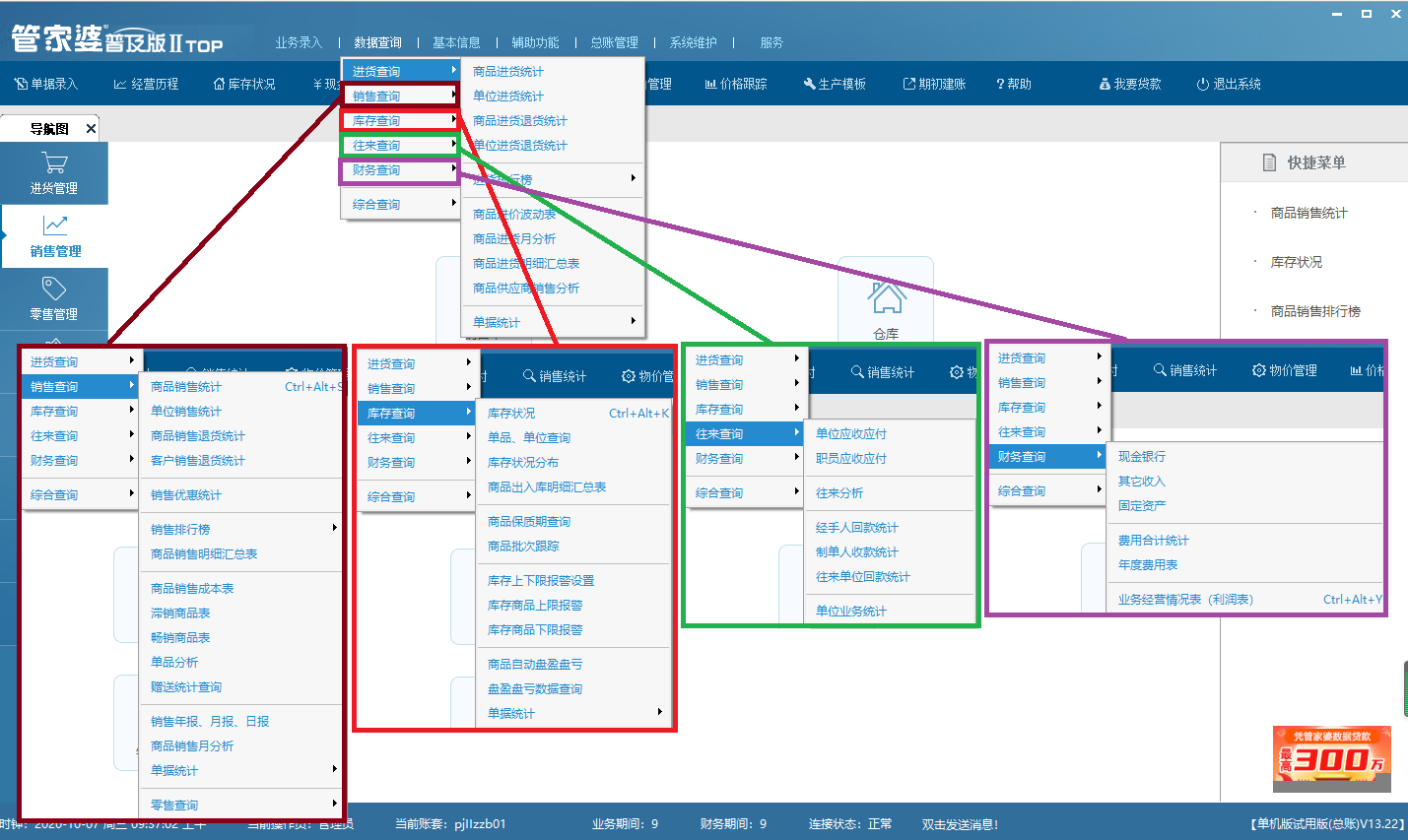The image size is (1408, 840).
Task: Open 库存状况 in the 快捷菜单 panel
Action: coord(1297,262)
